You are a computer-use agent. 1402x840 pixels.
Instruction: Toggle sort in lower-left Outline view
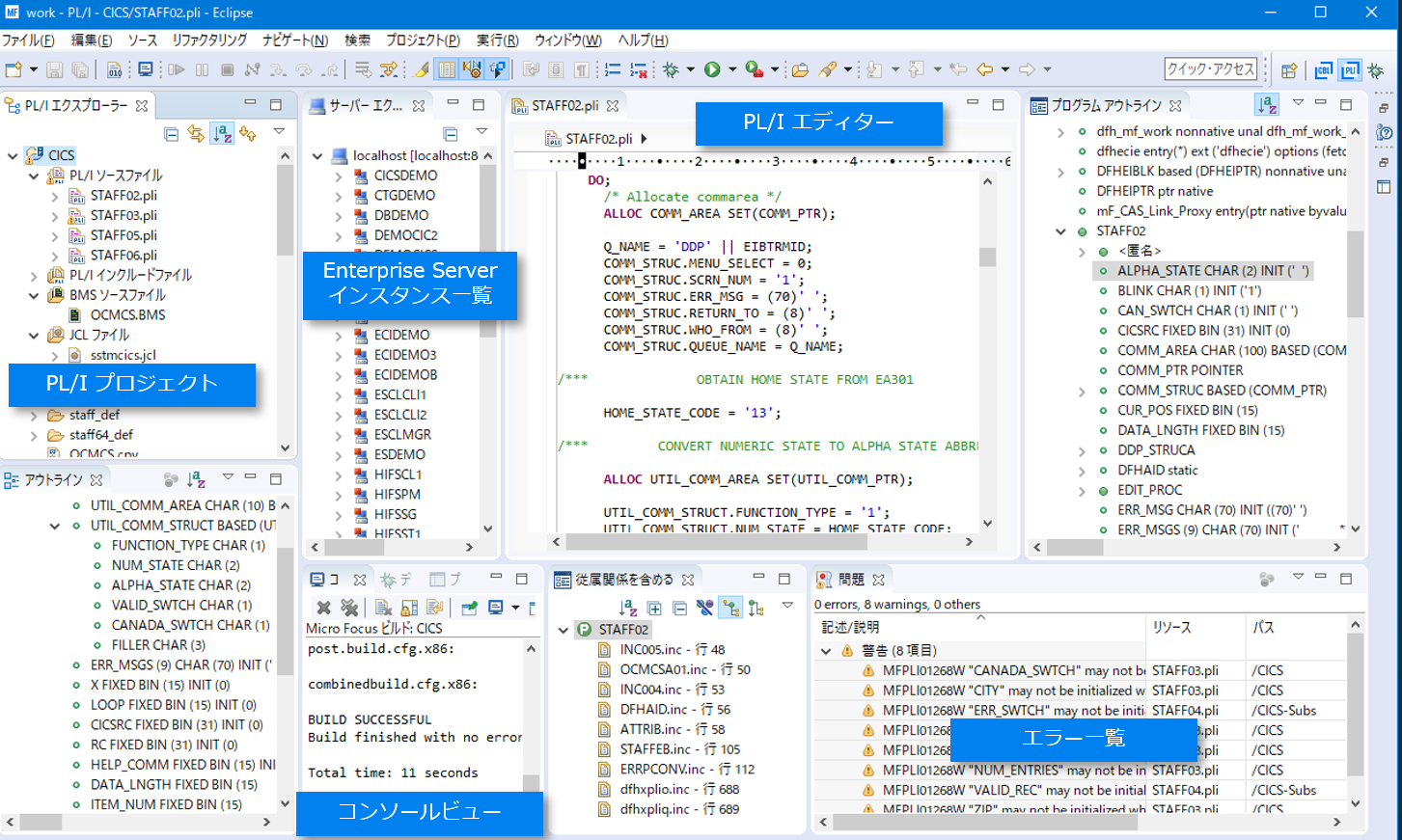coord(196,479)
